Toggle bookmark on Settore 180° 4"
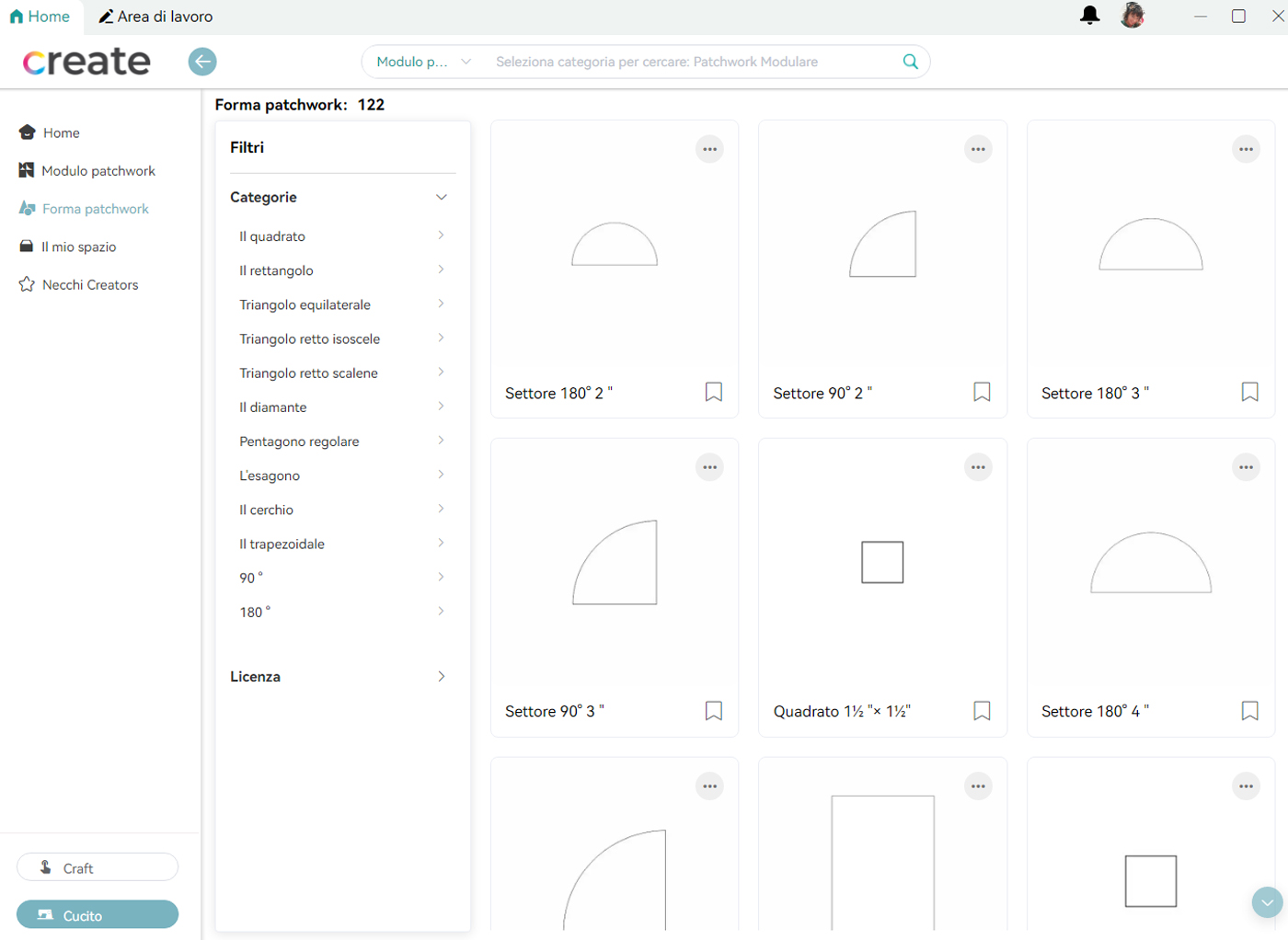This screenshot has height=940, width=1288. (x=1249, y=711)
